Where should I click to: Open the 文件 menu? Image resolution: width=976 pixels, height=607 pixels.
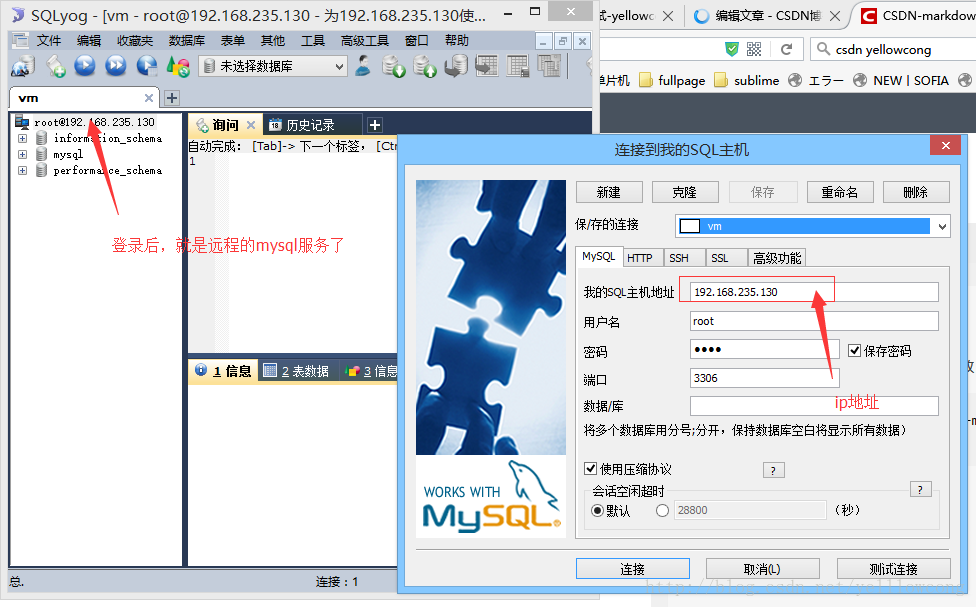[49, 40]
